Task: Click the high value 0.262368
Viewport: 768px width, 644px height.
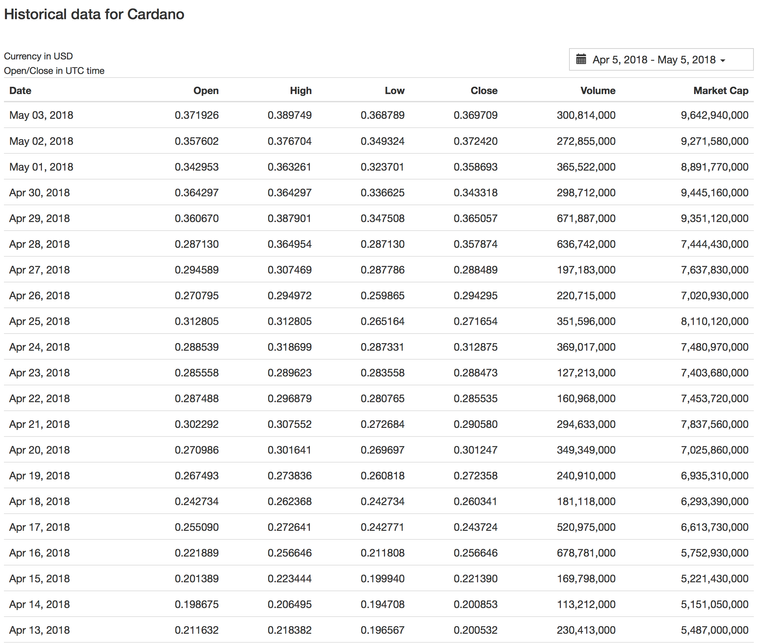Action: [x=289, y=501]
